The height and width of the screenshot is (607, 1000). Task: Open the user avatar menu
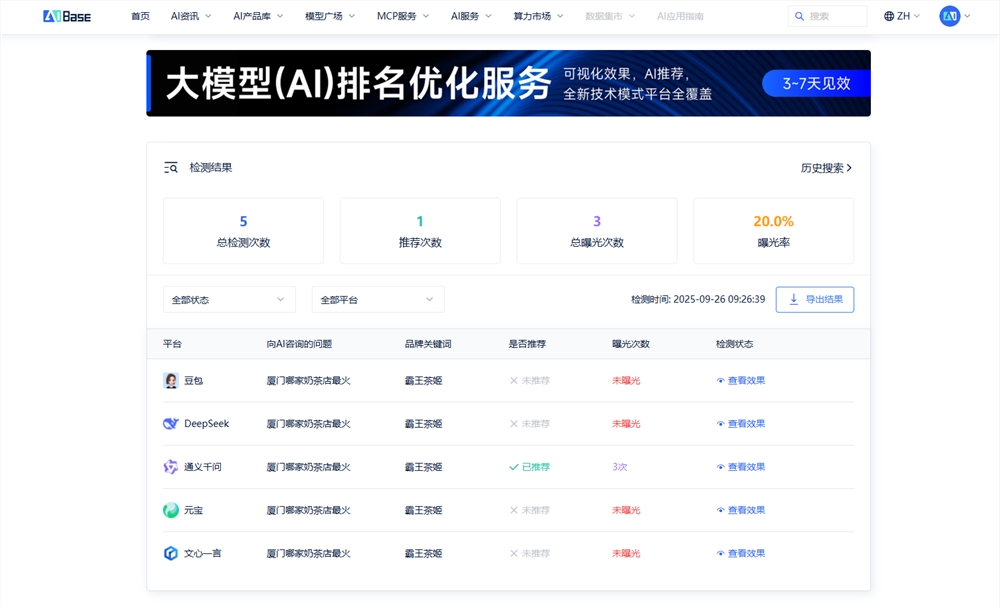955,16
